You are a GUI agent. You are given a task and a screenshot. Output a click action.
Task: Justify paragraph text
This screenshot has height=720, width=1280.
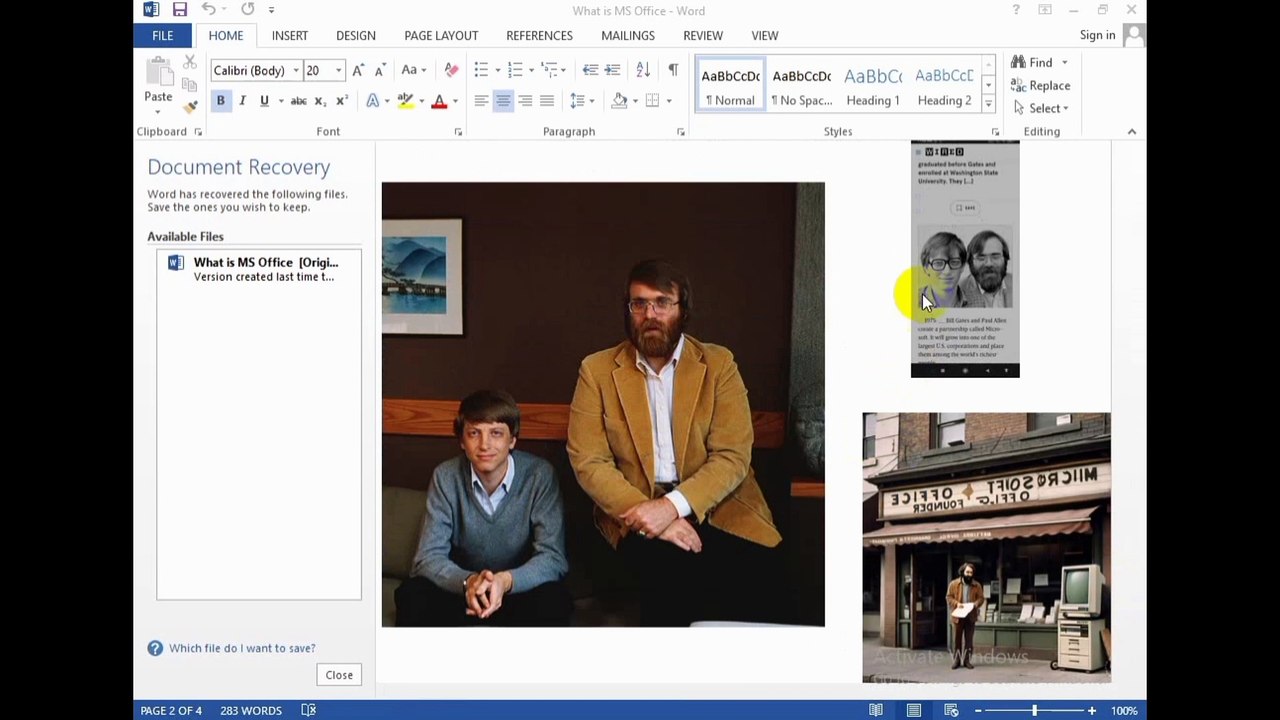coord(547,101)
